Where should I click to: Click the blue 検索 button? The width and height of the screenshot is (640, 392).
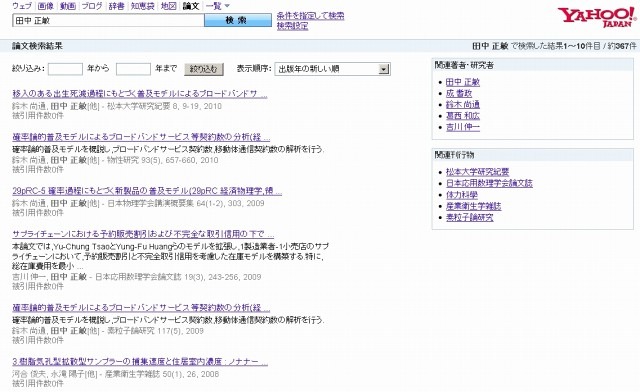pyautogui.click(x=238, y=20)
